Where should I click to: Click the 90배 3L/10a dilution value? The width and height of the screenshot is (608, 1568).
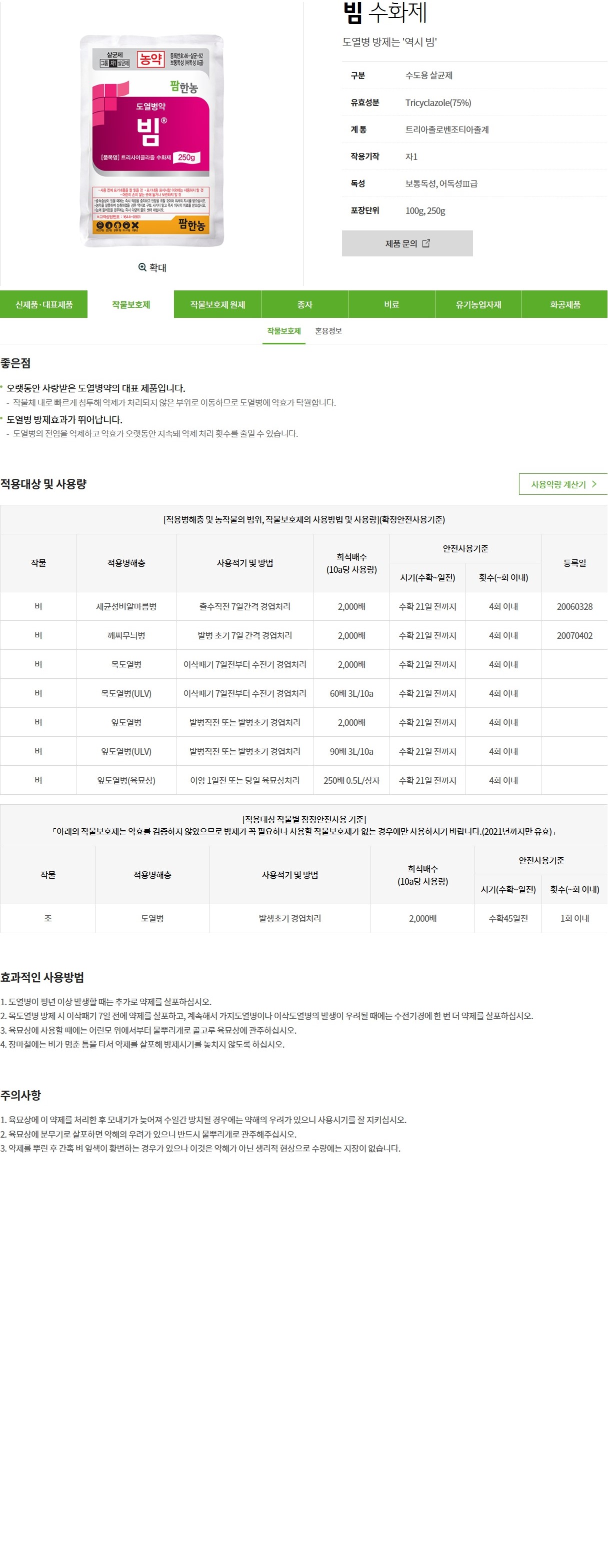(x=352, y=751)
